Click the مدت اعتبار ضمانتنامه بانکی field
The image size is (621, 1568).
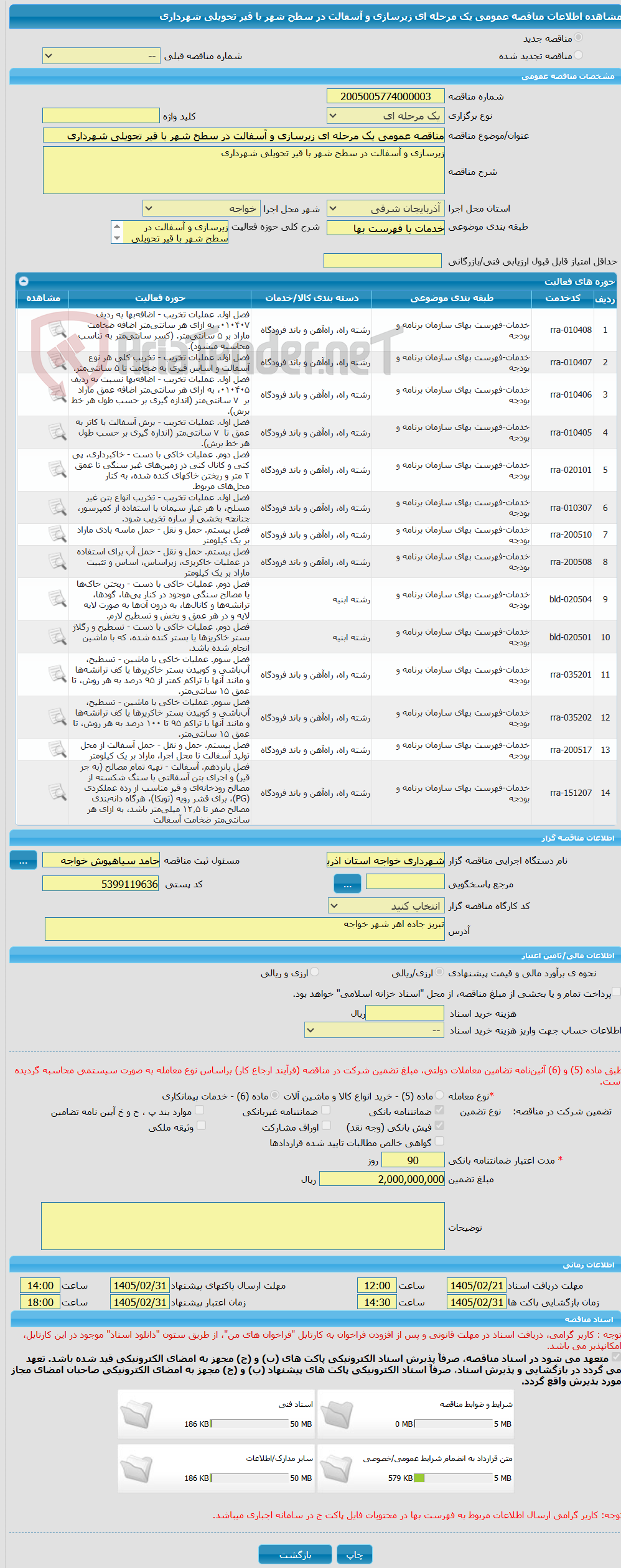click(x=413, y=1160)
